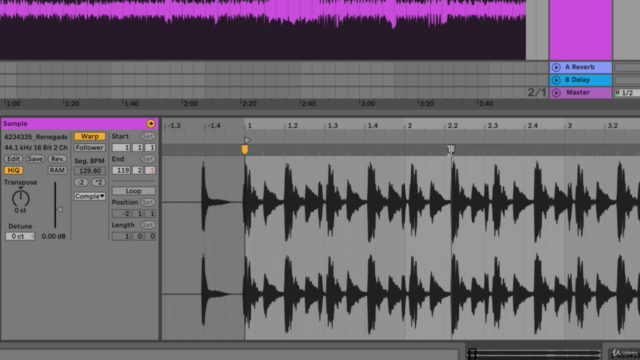Click the Set button next to Position
Screen dimensions: 640x360
tap(148, 202)
